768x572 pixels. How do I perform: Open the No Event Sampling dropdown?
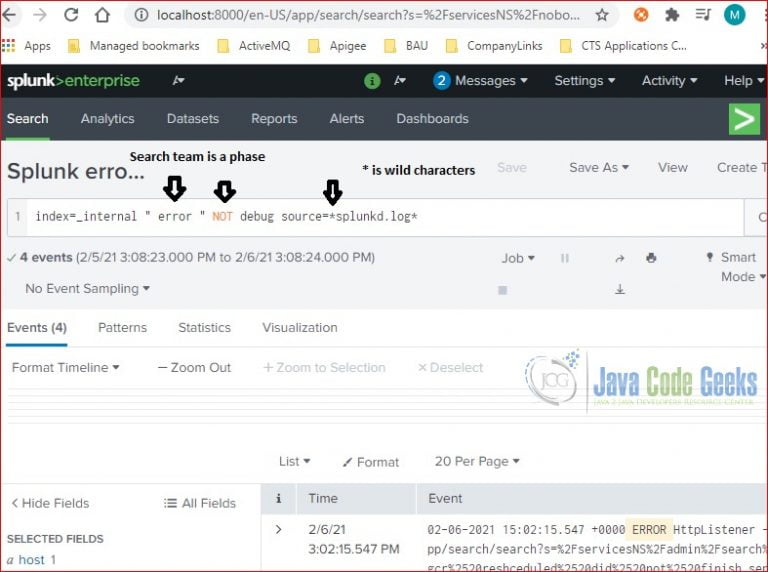[x=87, y=288]
